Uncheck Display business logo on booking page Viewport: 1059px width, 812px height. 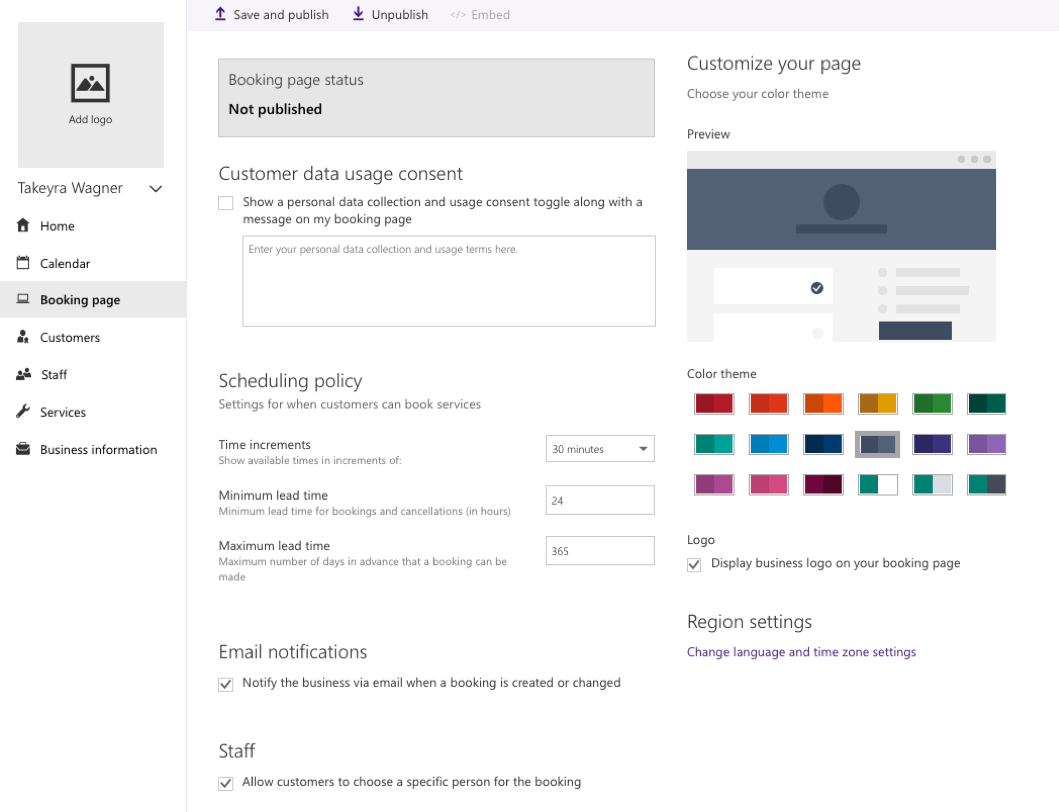click(694, 564)
